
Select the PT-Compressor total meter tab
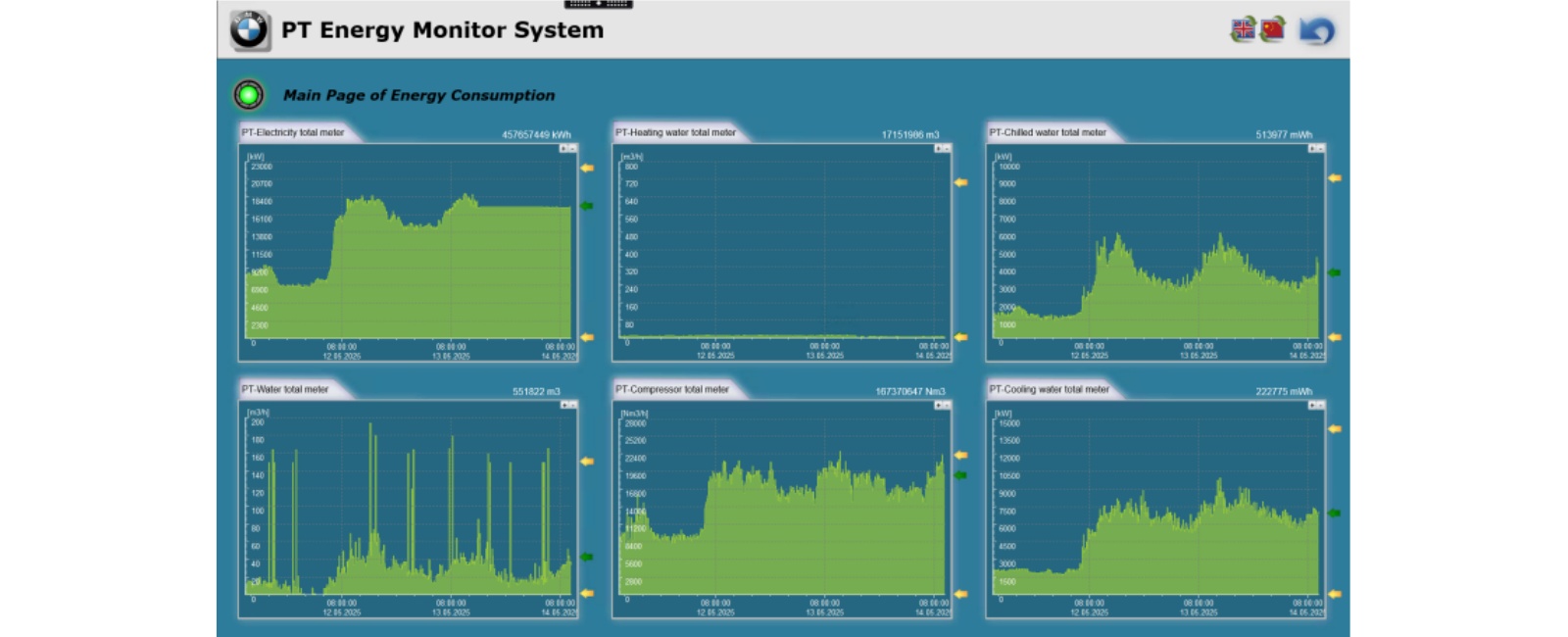point(672,389)
